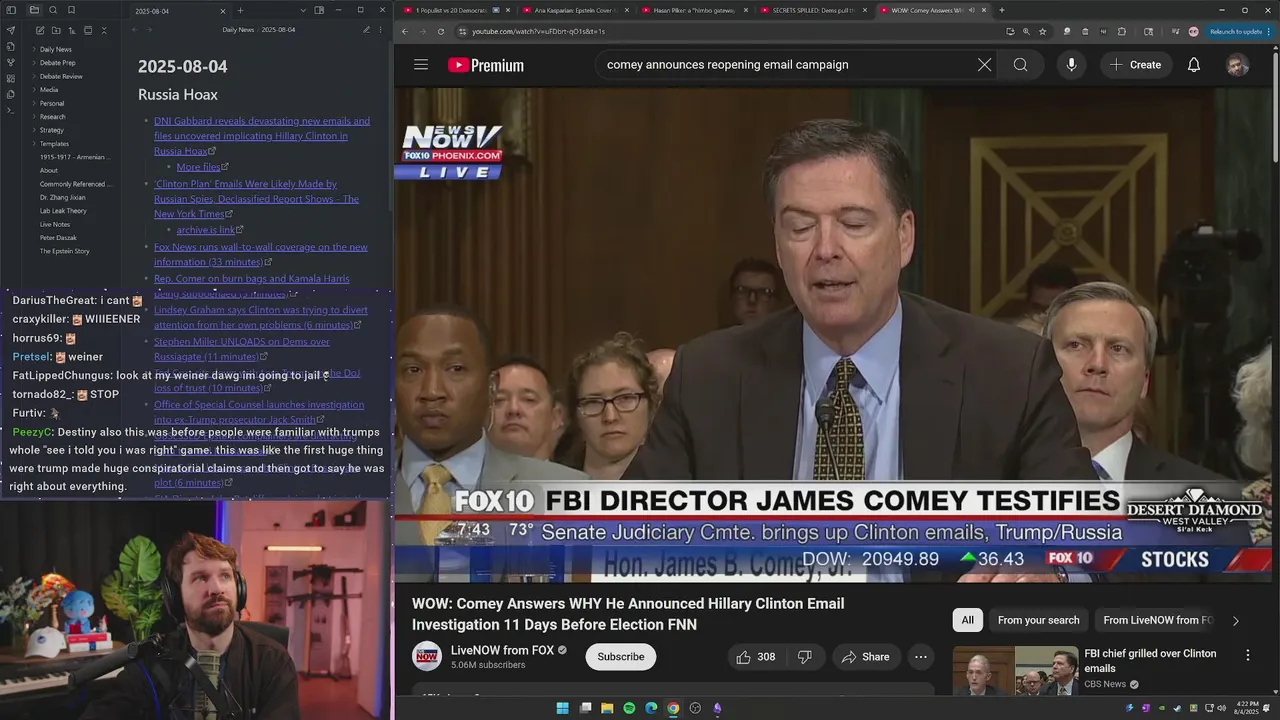Screen dimensions: 1280x720
Task: Open the YouTube hamburger guide menu
Action: click(x=421, y=65)
